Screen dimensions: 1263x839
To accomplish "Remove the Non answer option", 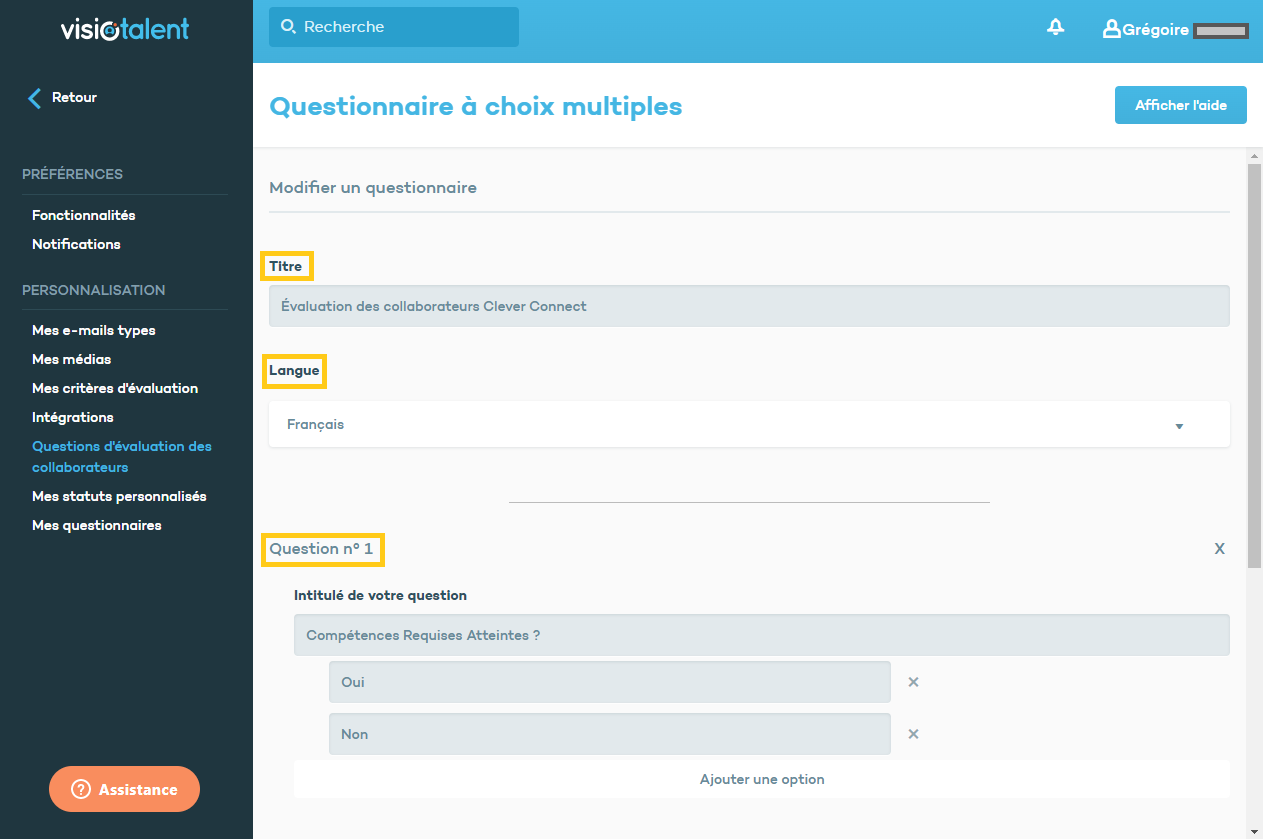I will point(913,734).
